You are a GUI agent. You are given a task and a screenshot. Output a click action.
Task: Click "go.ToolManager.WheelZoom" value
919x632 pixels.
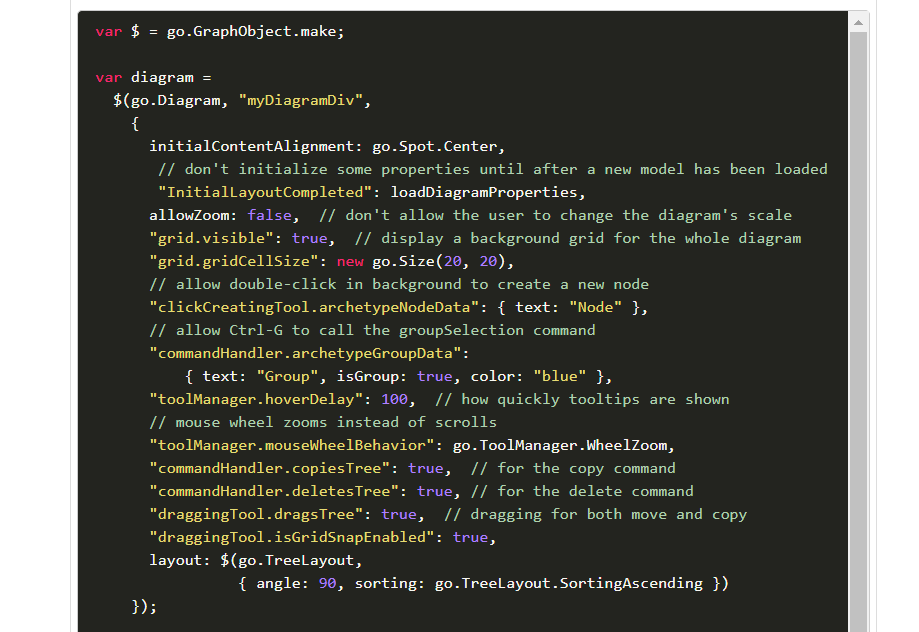click(x=560, y=445)
